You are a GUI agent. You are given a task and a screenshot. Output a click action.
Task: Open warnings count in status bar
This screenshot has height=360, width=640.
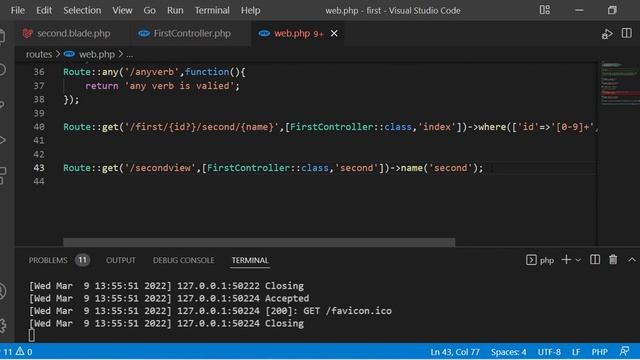point(24,351)
